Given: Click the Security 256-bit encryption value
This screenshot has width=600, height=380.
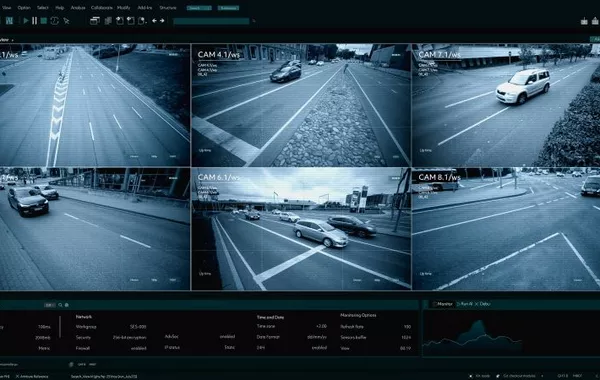Looking at the screenshot, I should click(x=129, y=338).
